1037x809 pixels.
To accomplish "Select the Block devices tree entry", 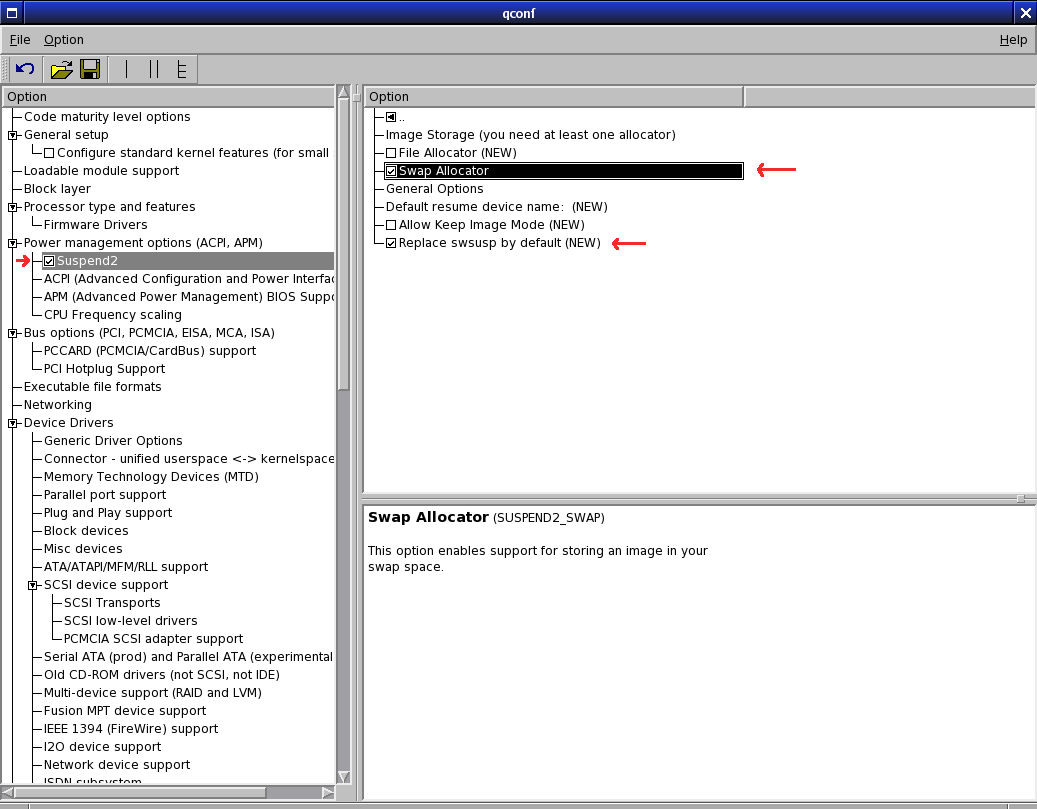I will 86,531.
